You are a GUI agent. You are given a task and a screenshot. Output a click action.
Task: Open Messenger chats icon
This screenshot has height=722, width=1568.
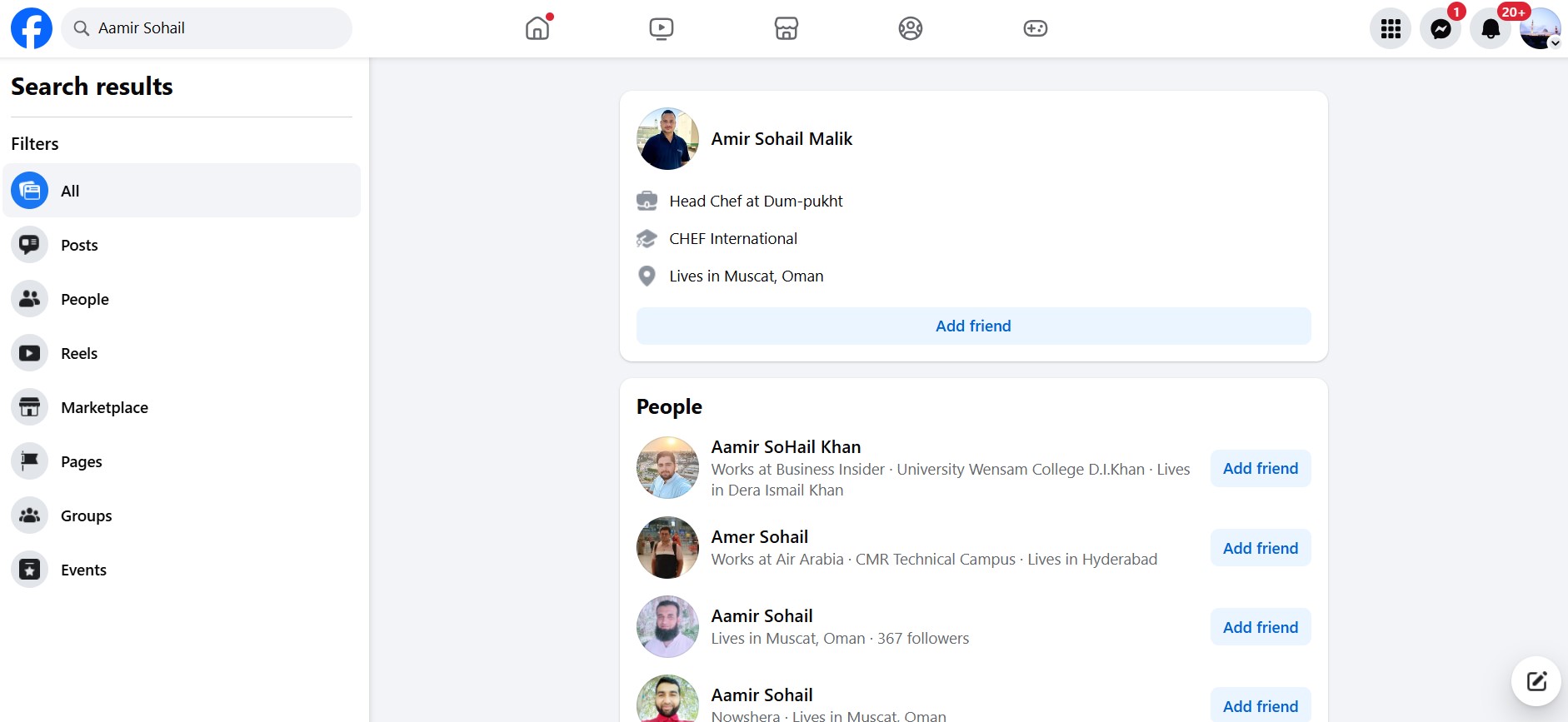click(1441, 29)
